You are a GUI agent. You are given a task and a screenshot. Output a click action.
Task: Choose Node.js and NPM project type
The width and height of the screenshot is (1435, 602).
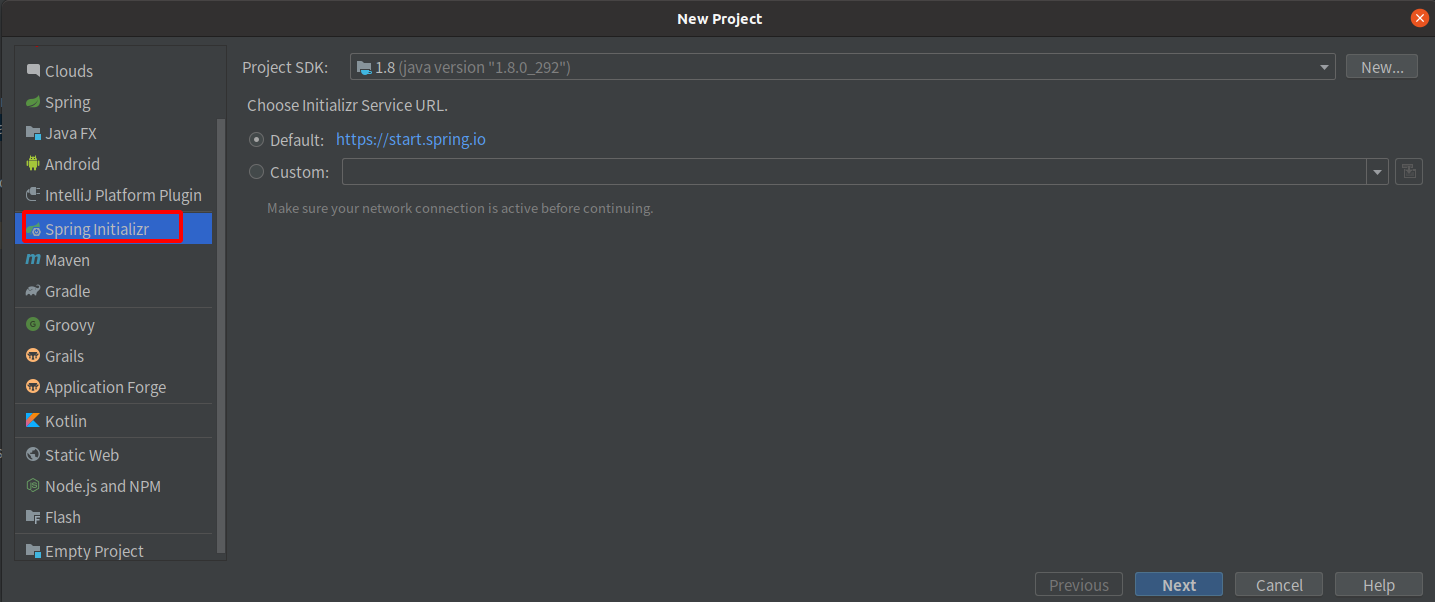click(115, 486)
